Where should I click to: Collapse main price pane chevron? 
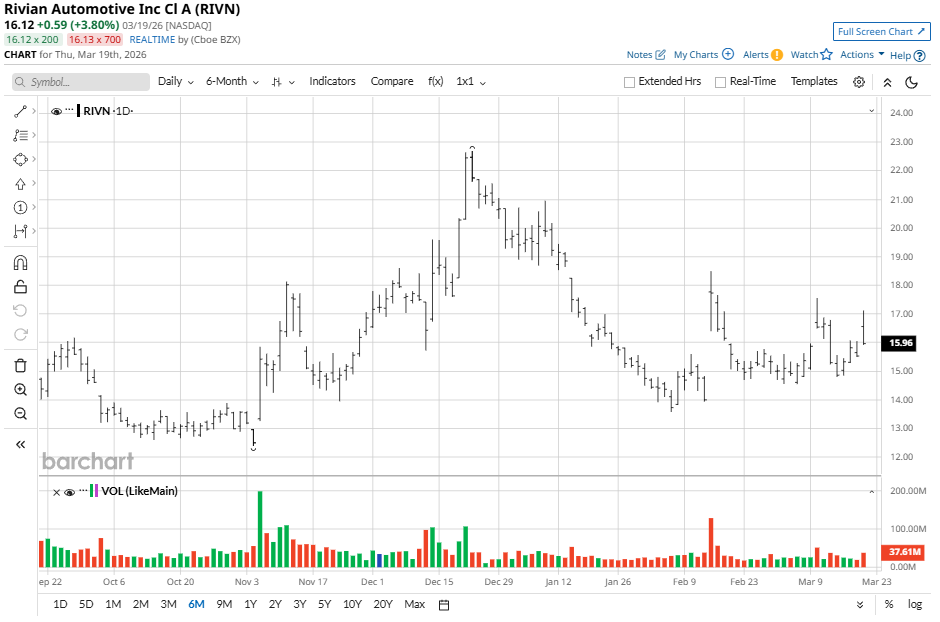(872, 111)
